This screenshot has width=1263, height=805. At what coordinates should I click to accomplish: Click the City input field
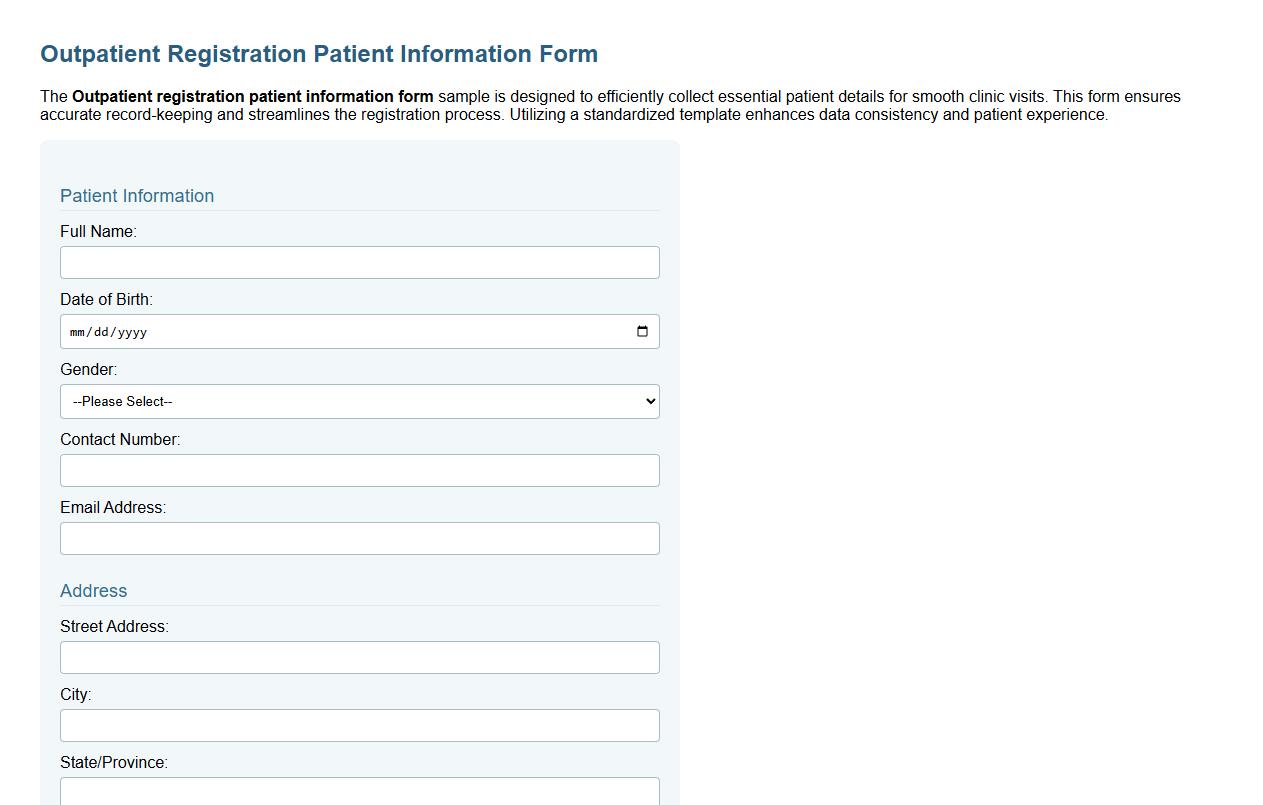coord(360,725)
